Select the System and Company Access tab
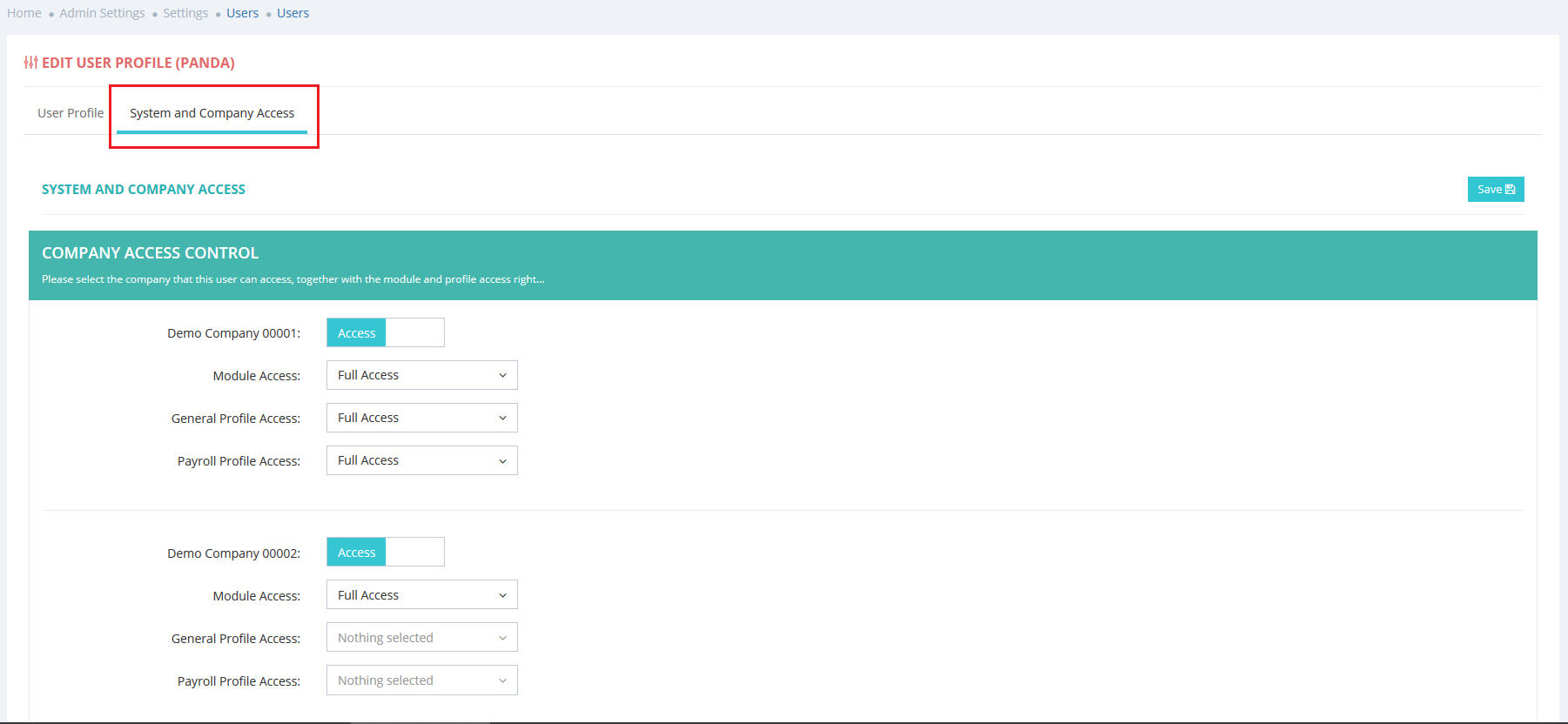The height and width of the screenshot is (724, 1568). tap(212, 113)
